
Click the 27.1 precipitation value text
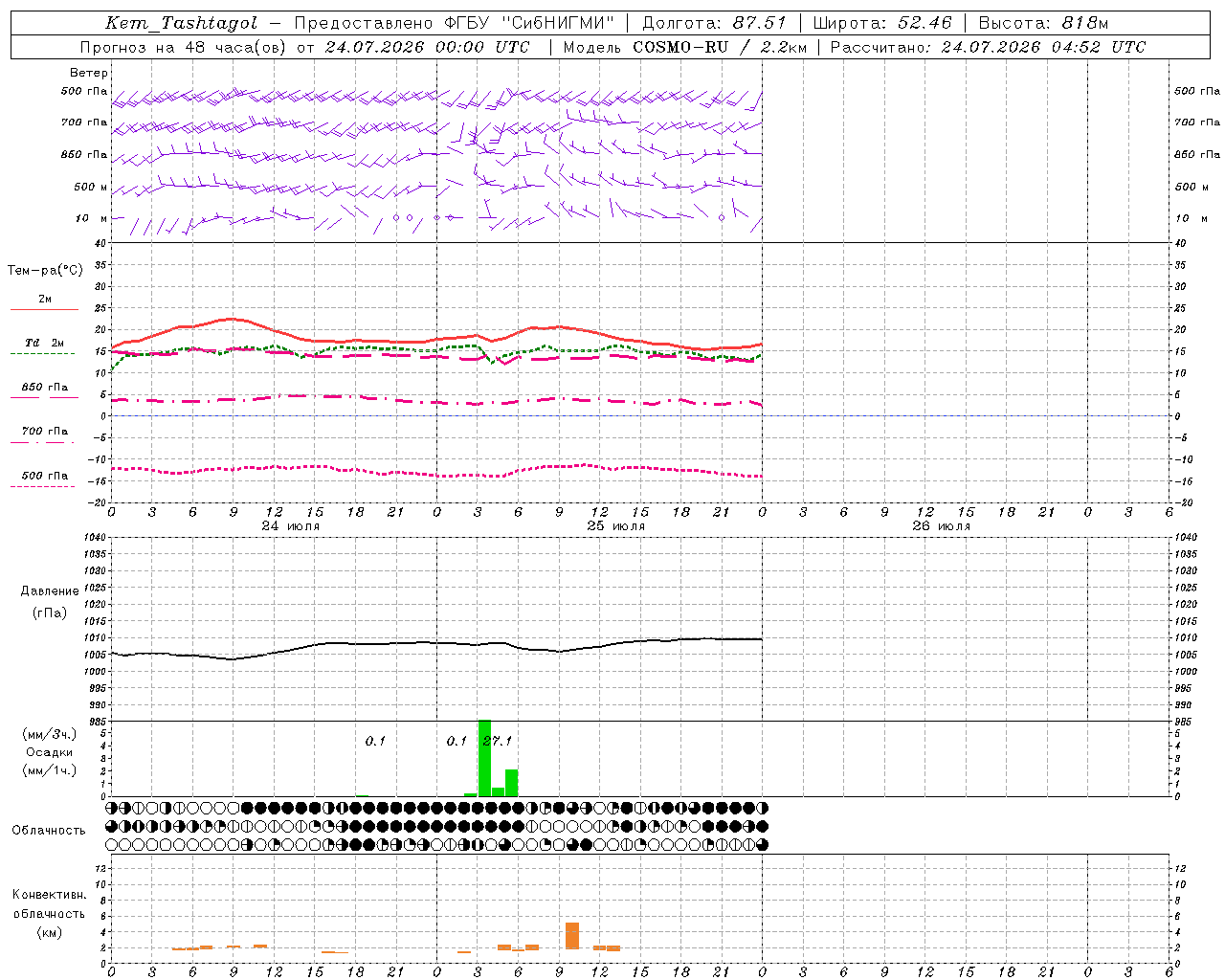(499, 741)
